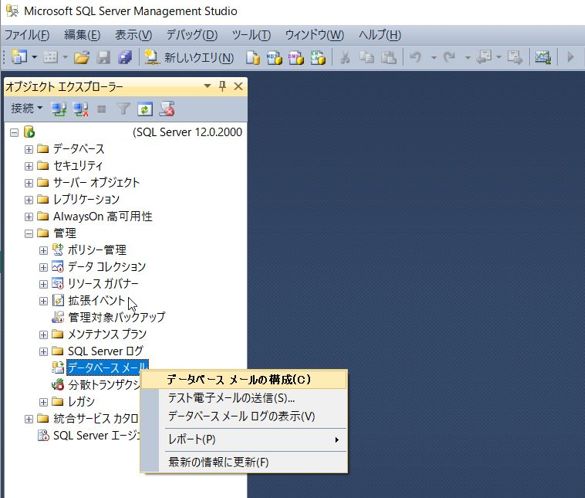The width and height of the screenshot is (585, 498).
Task: Click the open file folder toolbar icon
Action: [x=81, y=57]
